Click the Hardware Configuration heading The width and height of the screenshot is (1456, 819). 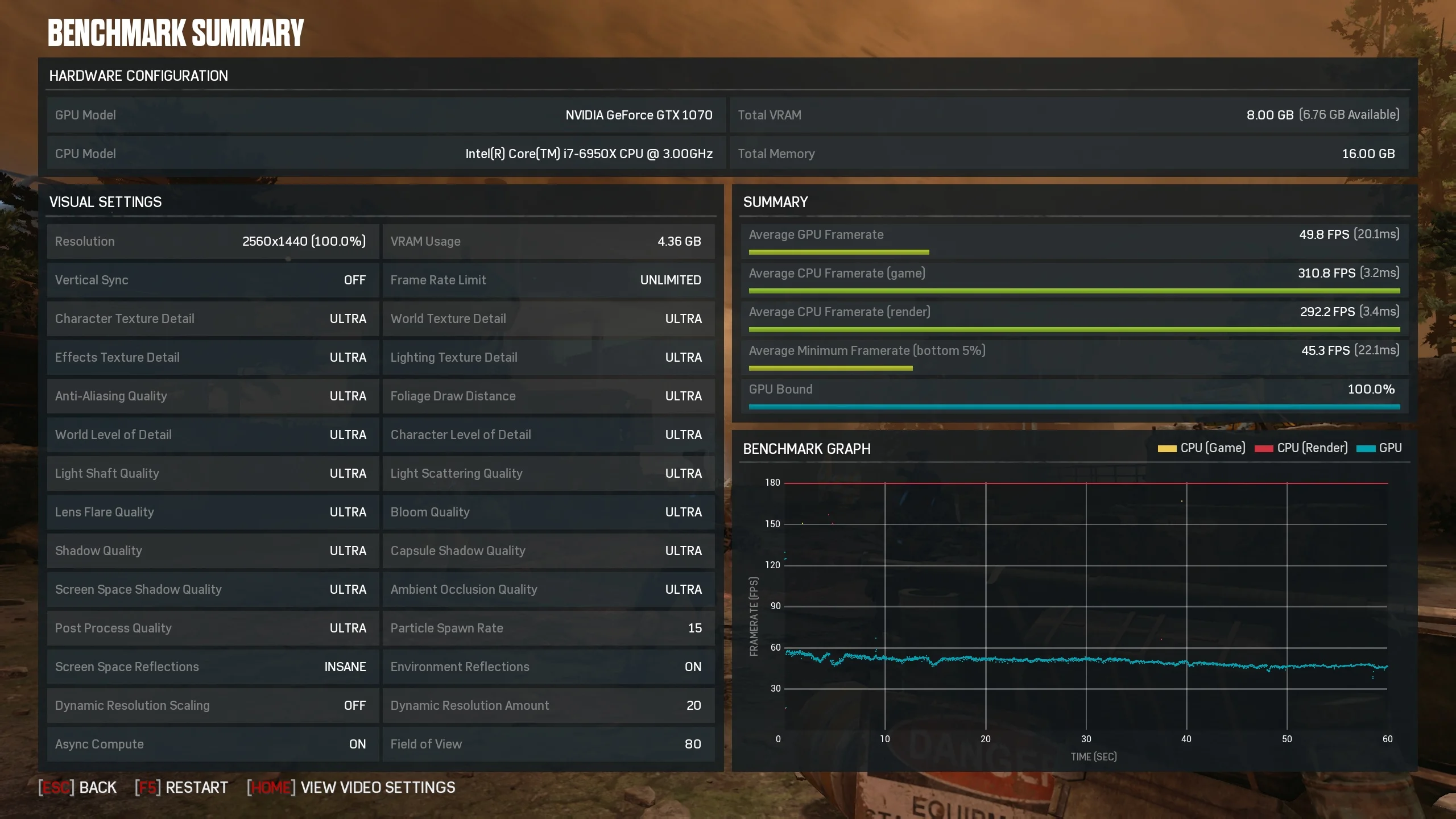click(x=138, y=76)
